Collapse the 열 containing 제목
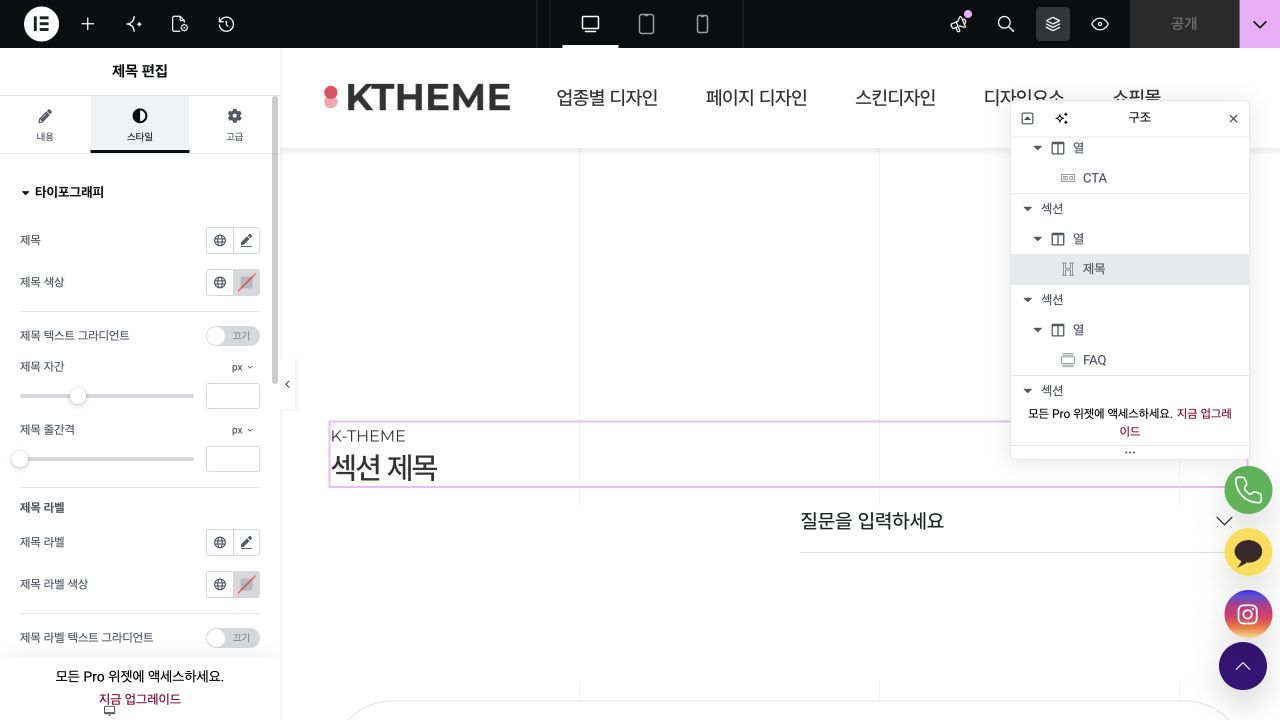Viewport: 1280px width, 720px height. click(x=1037, y=239)
